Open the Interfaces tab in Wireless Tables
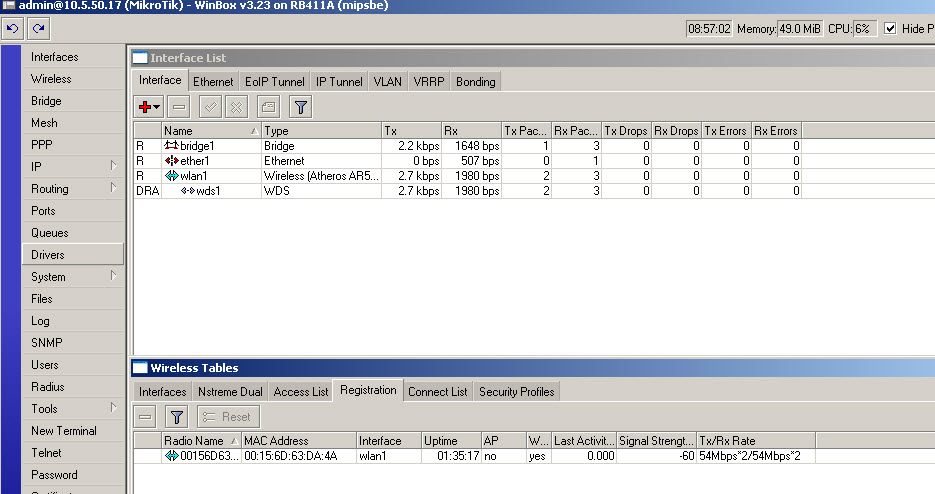 [162, 392]
